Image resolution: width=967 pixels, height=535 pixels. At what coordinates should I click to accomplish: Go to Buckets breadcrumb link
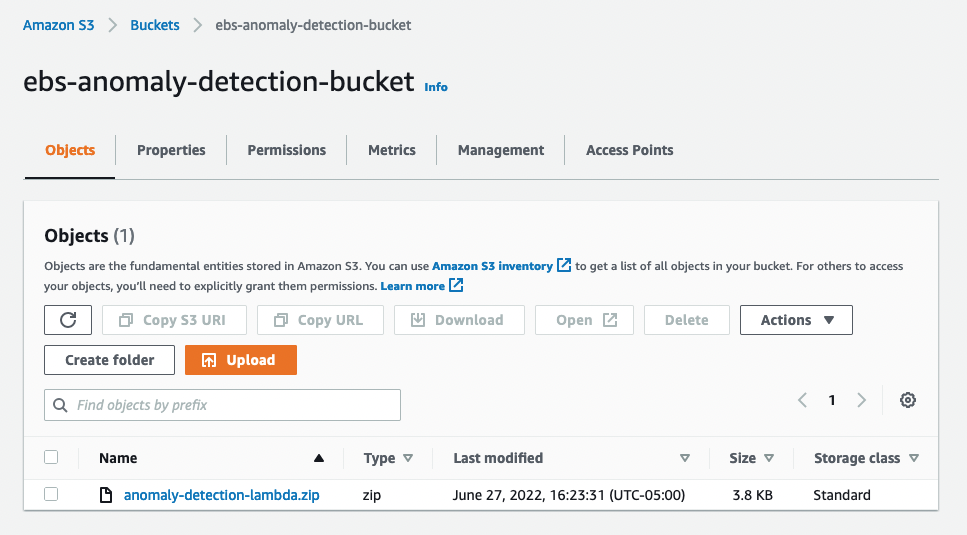155,25
